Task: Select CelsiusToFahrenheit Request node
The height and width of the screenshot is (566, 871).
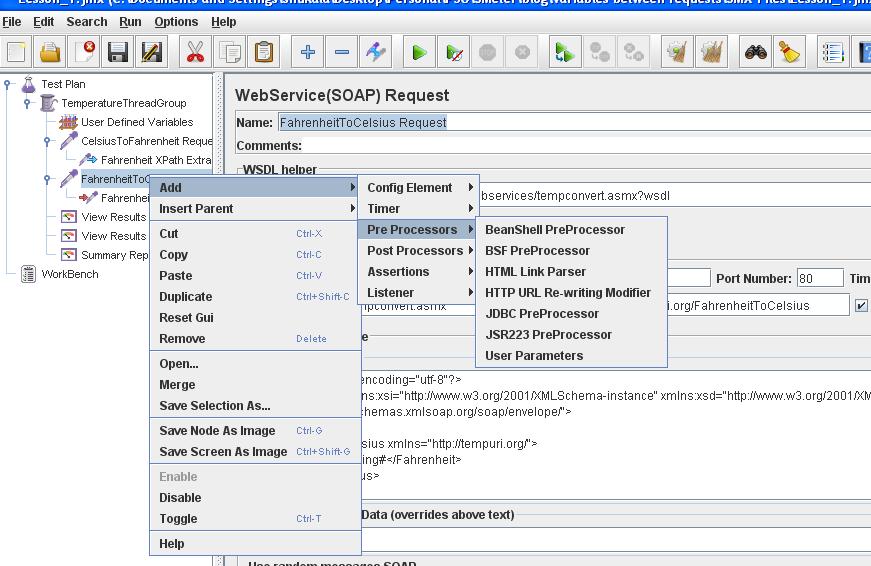Action: 147,141
